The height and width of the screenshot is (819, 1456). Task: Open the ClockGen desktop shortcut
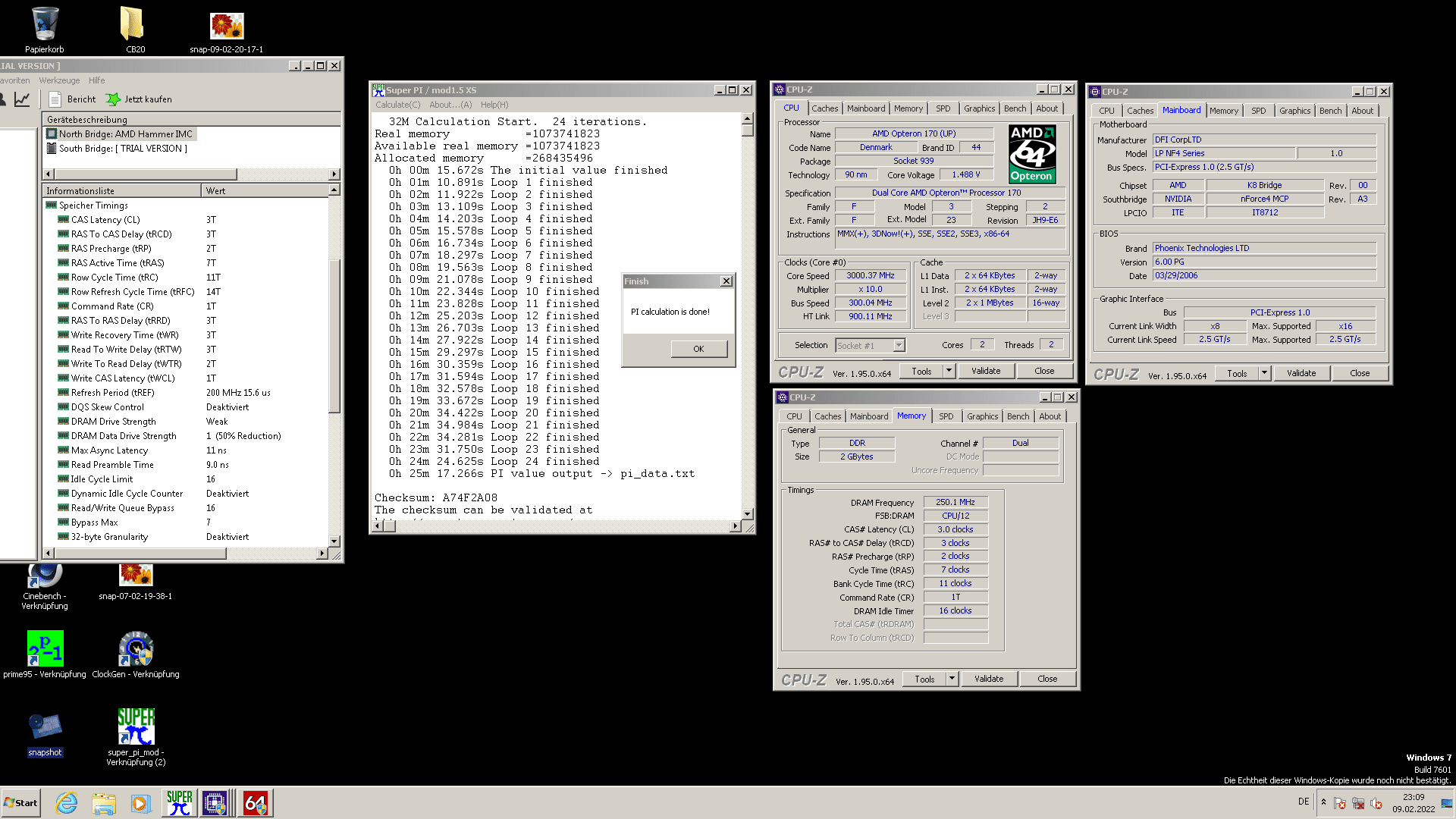(x=136, y=649)
